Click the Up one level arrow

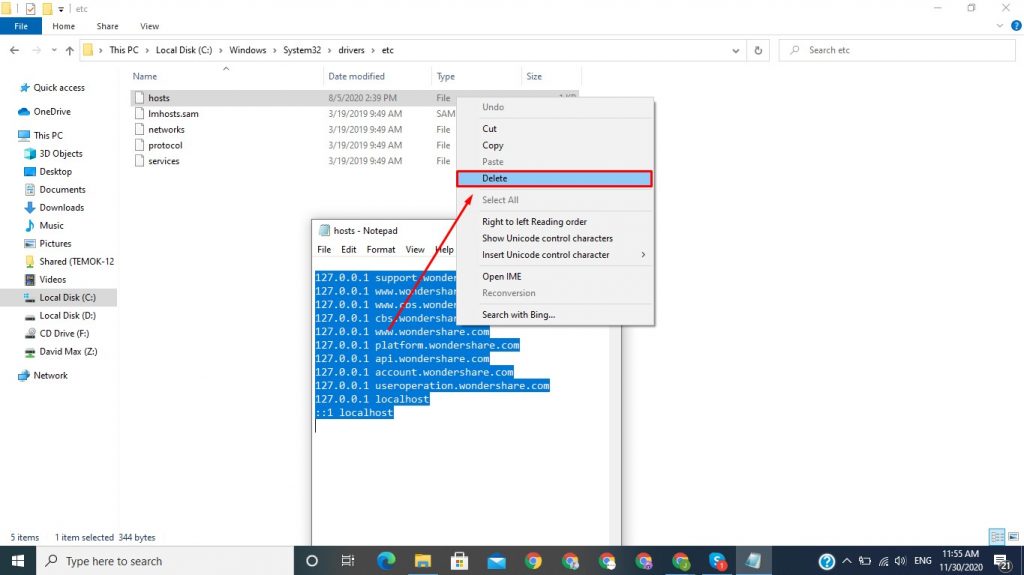tap(69, 50)
